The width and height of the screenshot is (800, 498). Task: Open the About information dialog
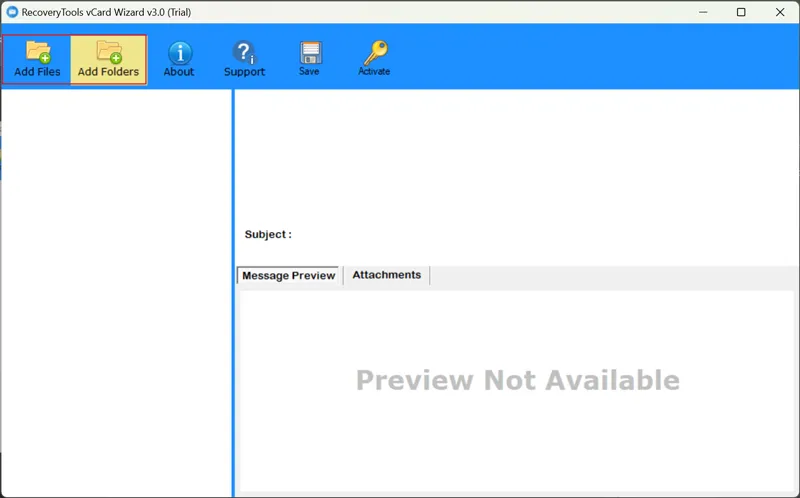tap(179, 59)
